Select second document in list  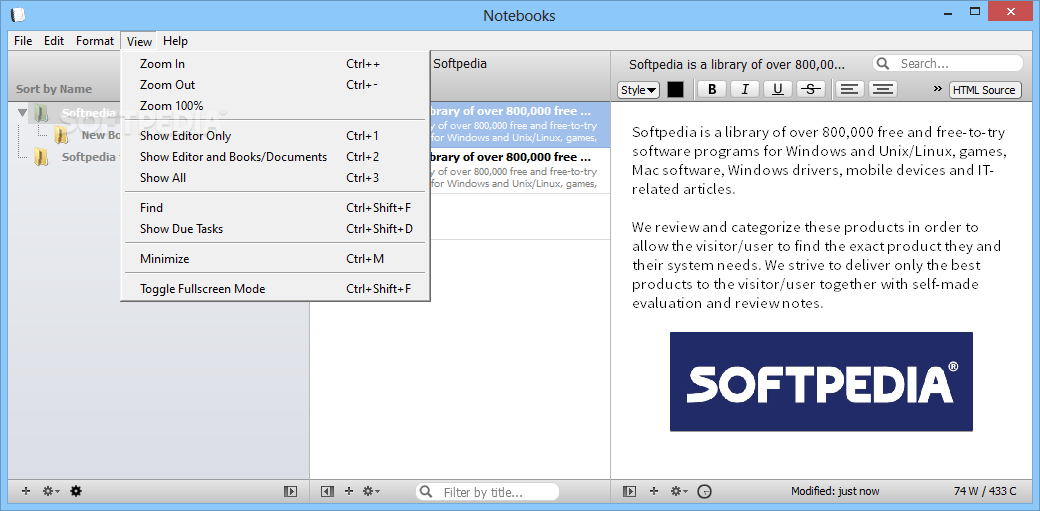click(x=519, y=171)
